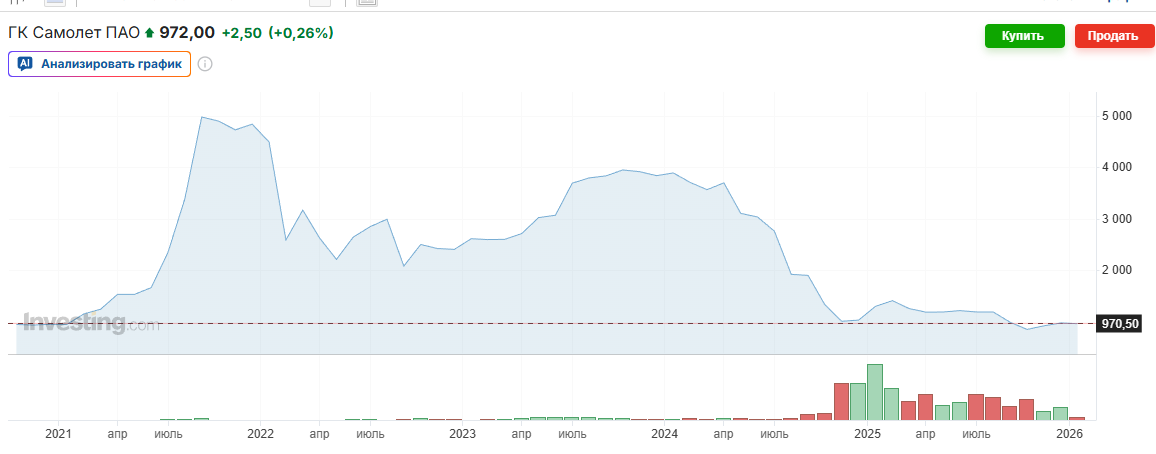Viewport: 1156px width, 454px height.
Task: Click the 4 000 price axis label
Action: [1117, 167]
